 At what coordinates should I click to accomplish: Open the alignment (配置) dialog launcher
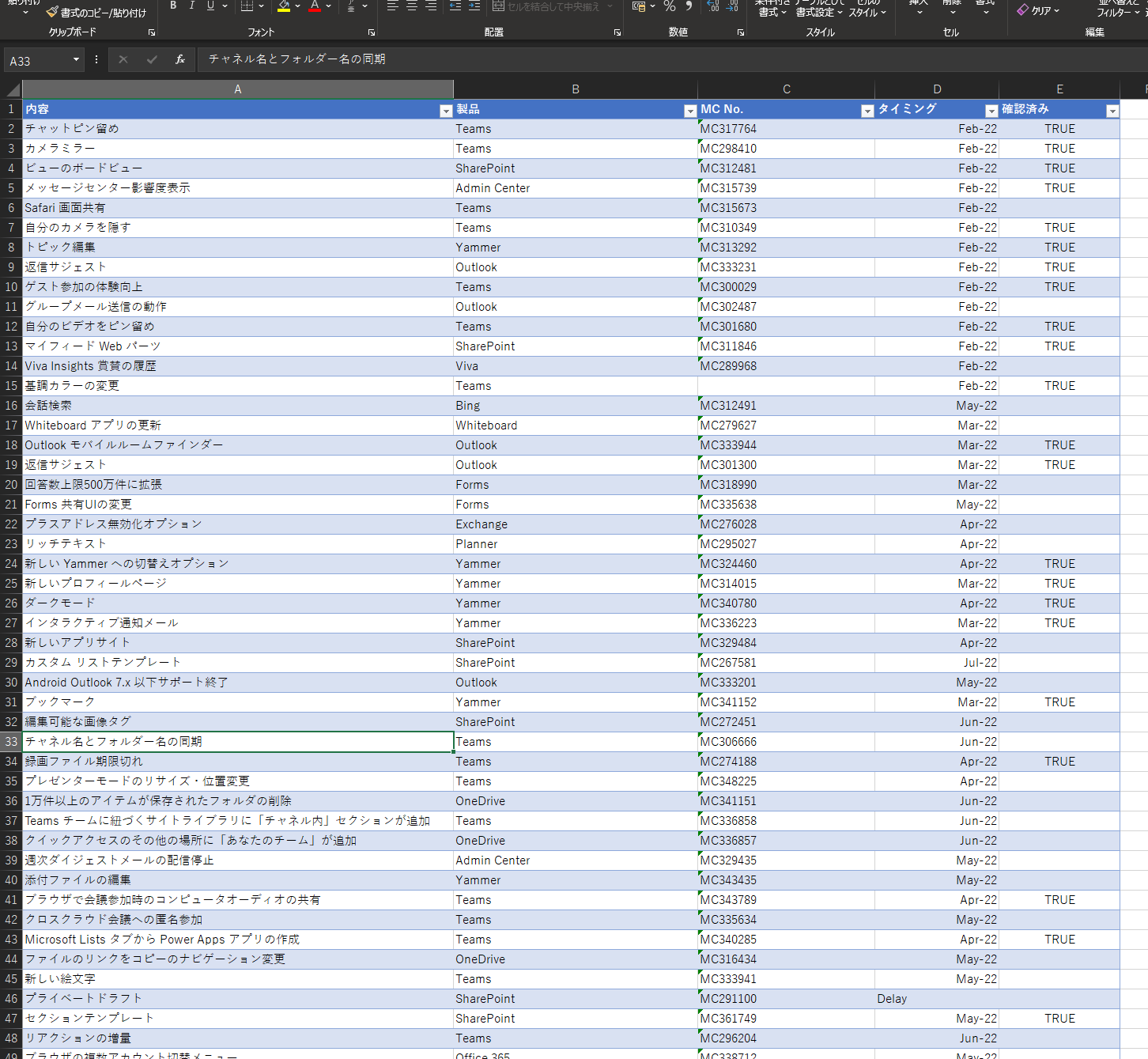point(617,32)
